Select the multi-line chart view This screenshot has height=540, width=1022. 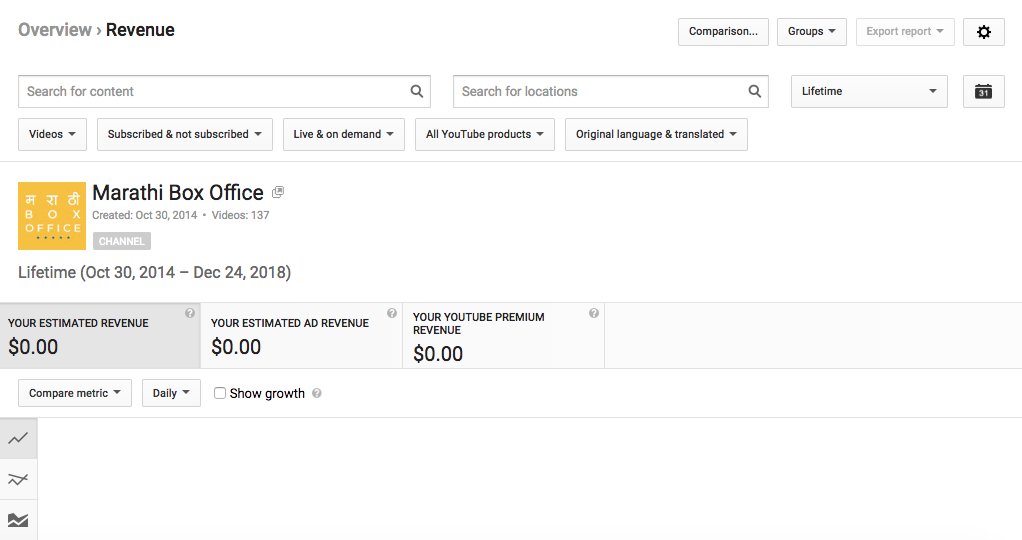click(x=18, y=479)
